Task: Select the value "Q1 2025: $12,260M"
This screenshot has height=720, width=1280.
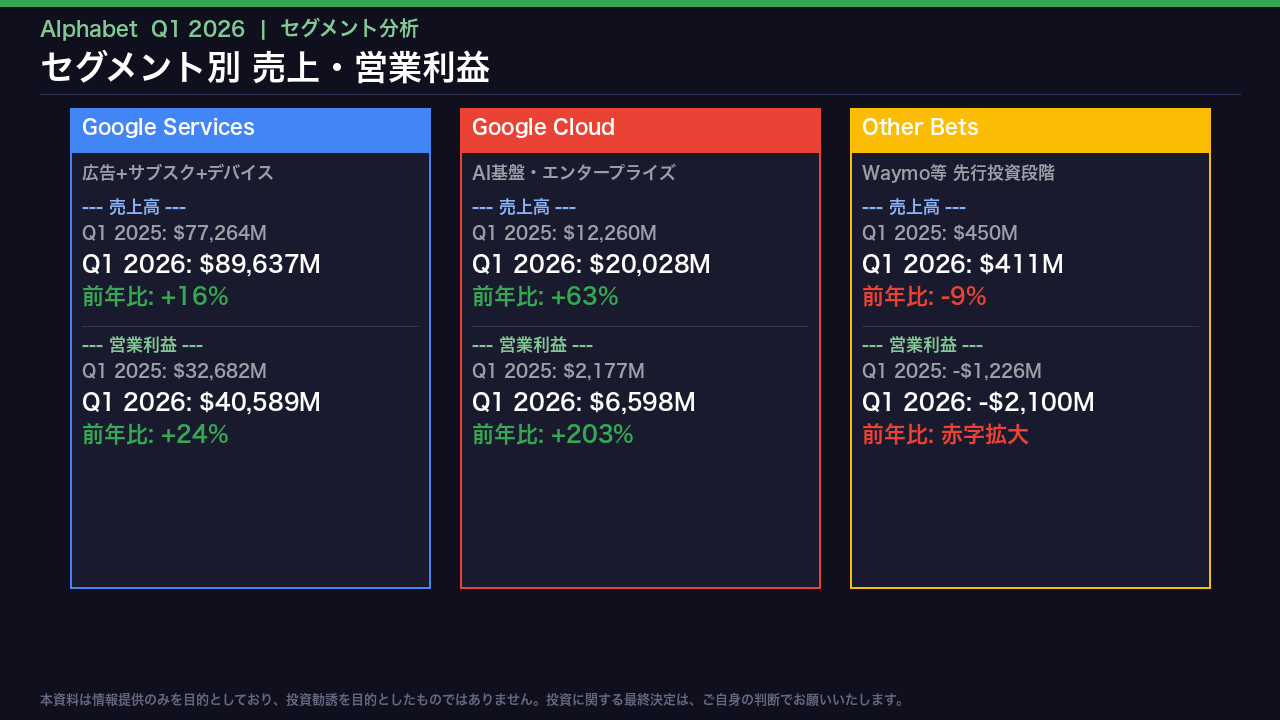Action: coord(564,233)
